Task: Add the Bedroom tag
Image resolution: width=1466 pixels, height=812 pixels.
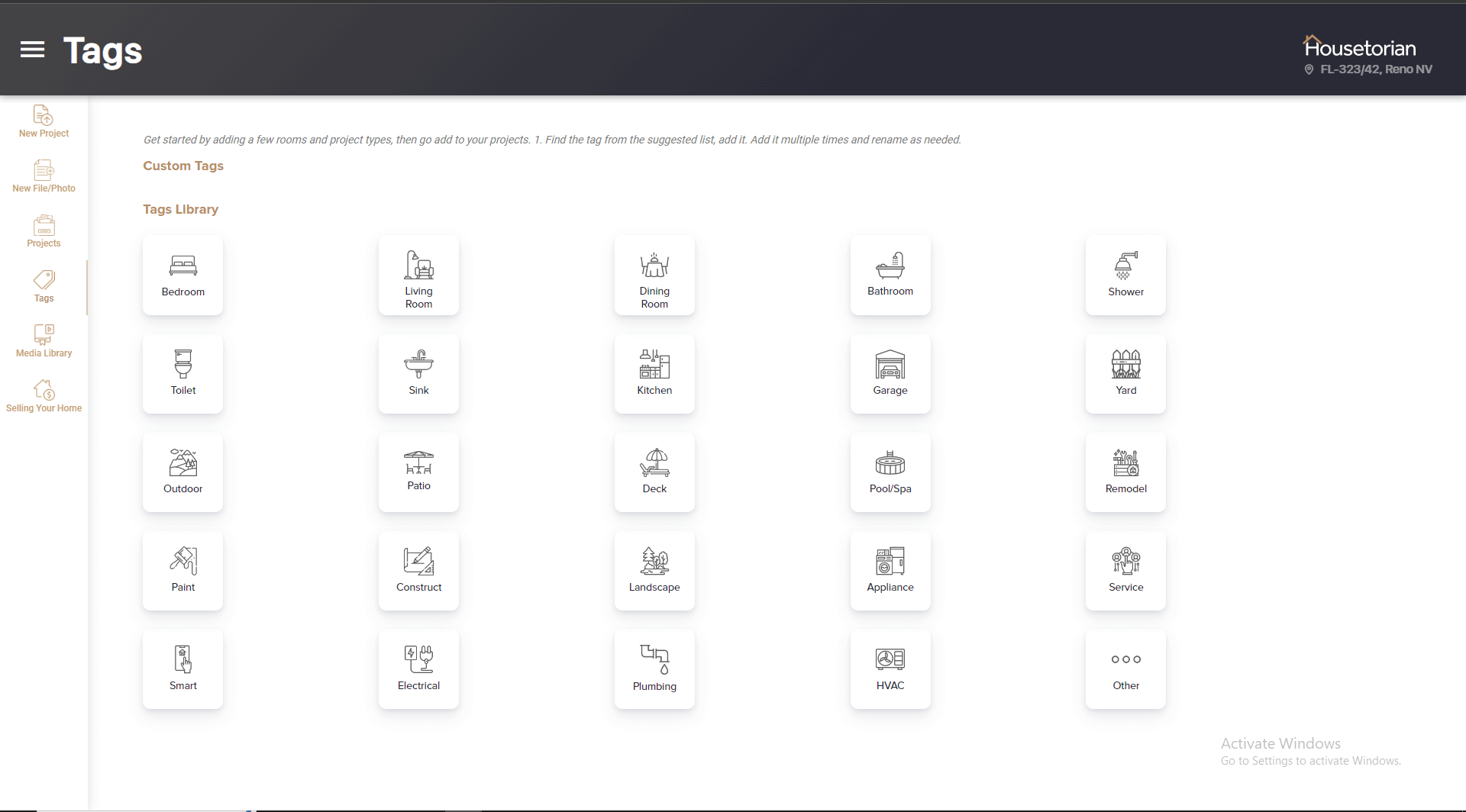Action: [x=182, y=275]
